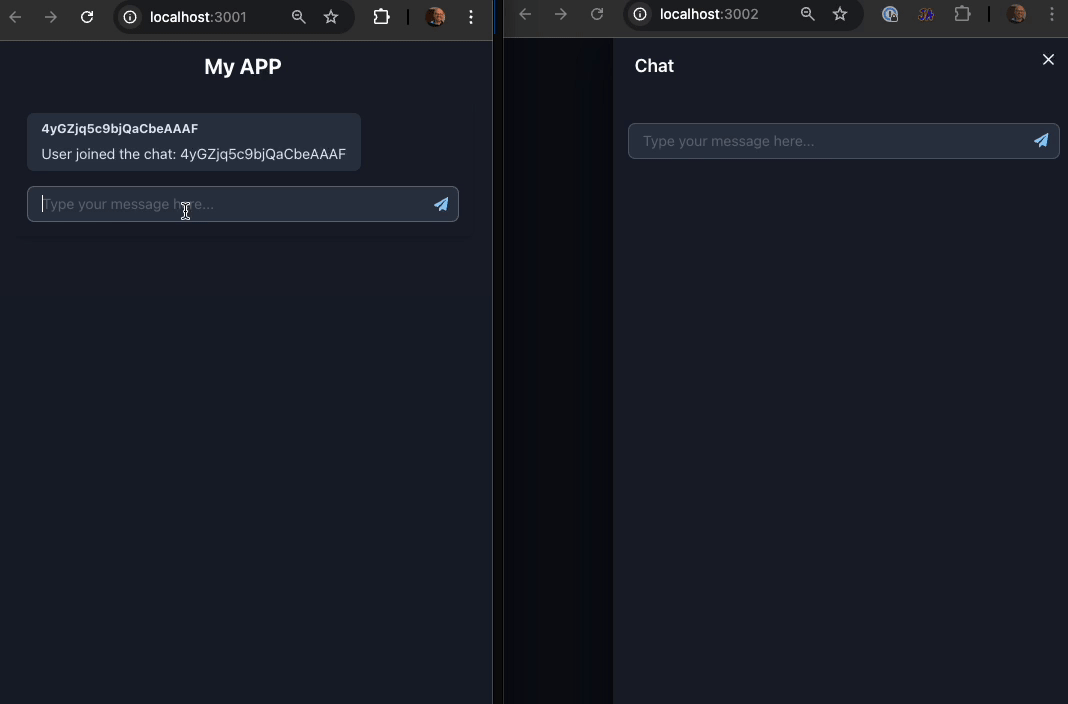Click the send paper-plane icon in Chat panel

1041,141
